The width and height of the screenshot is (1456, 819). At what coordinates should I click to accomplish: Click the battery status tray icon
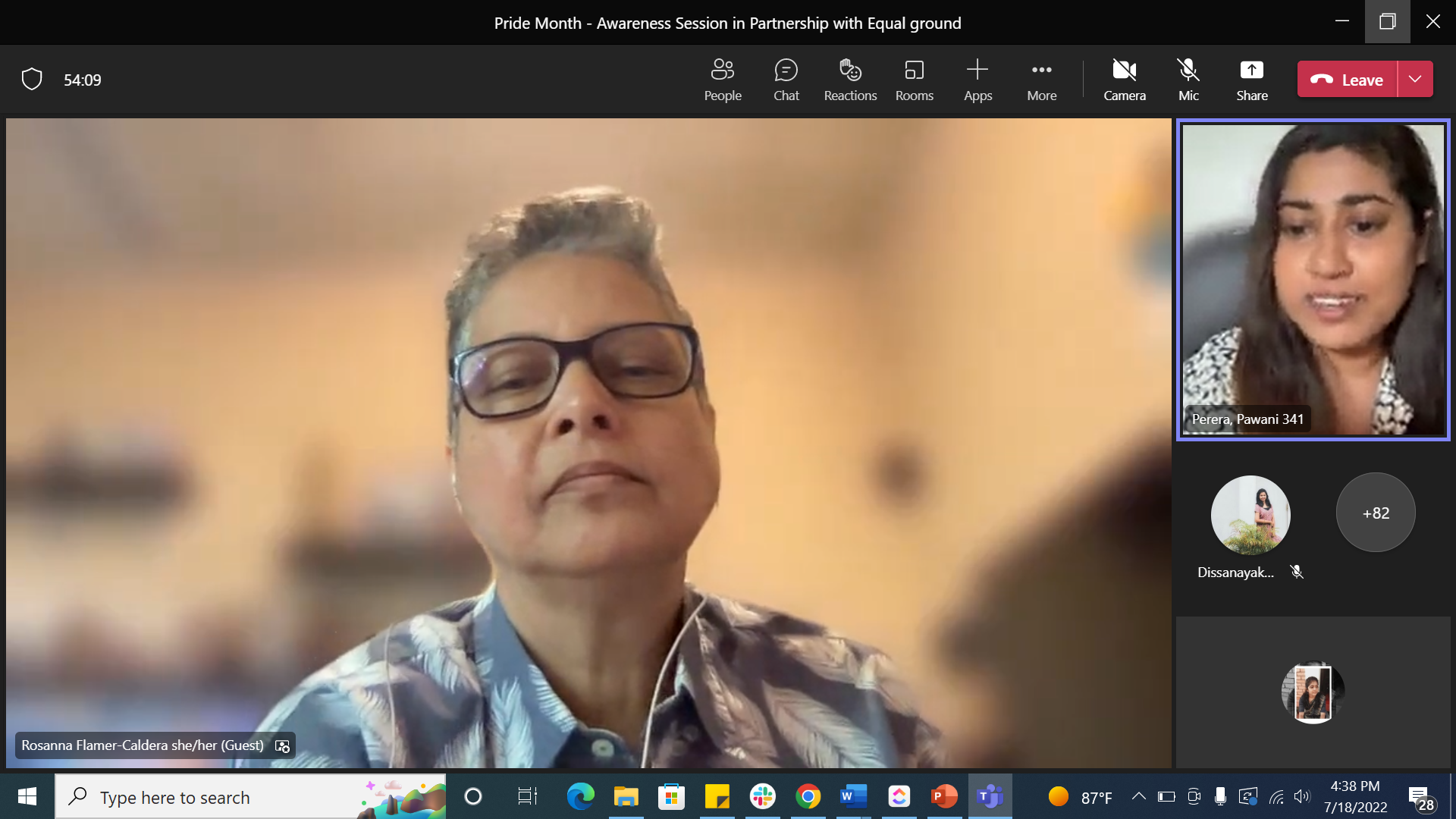(1166, 796)
